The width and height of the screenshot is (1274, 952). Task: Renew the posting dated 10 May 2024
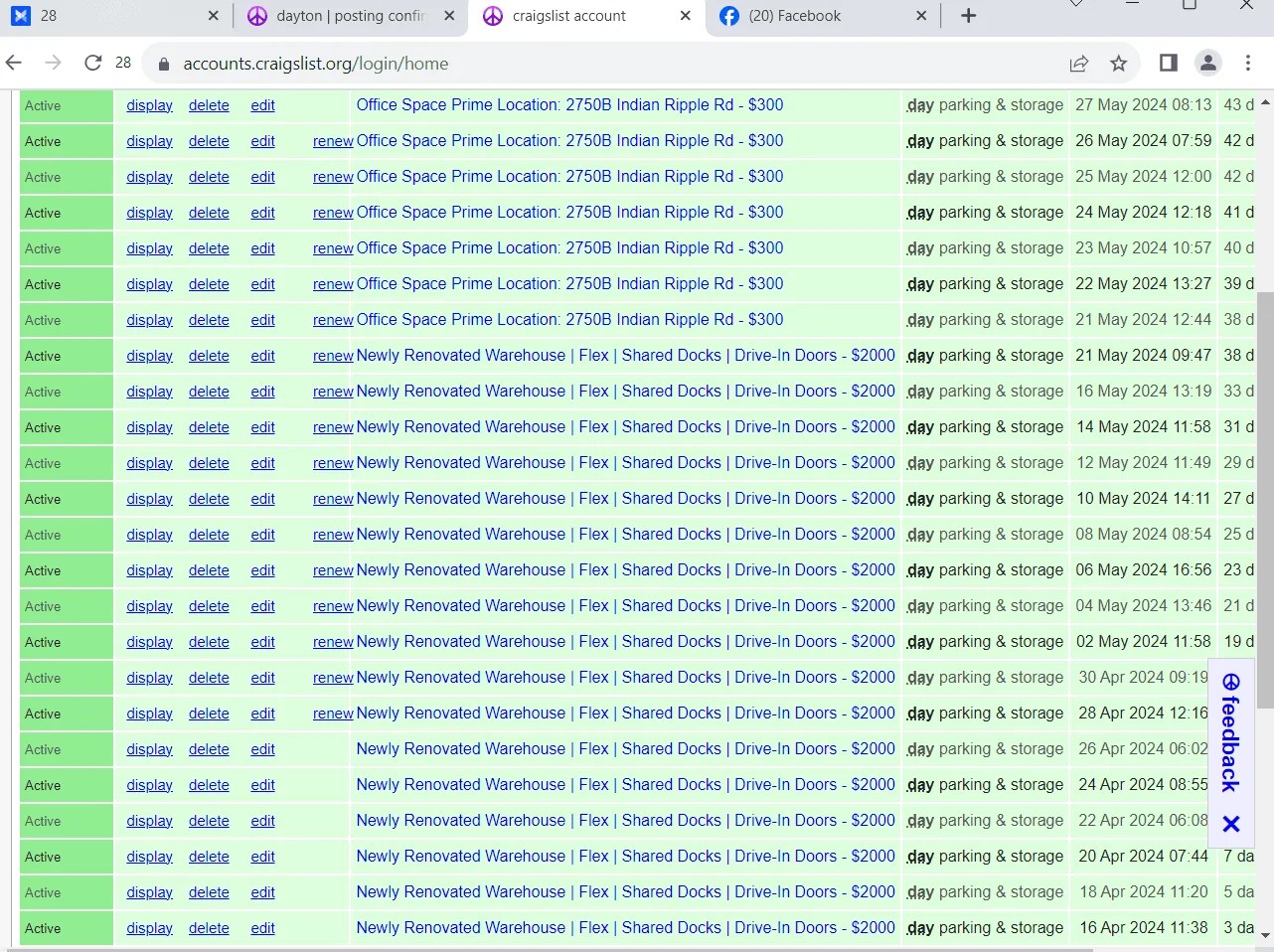tap(333, 499)
